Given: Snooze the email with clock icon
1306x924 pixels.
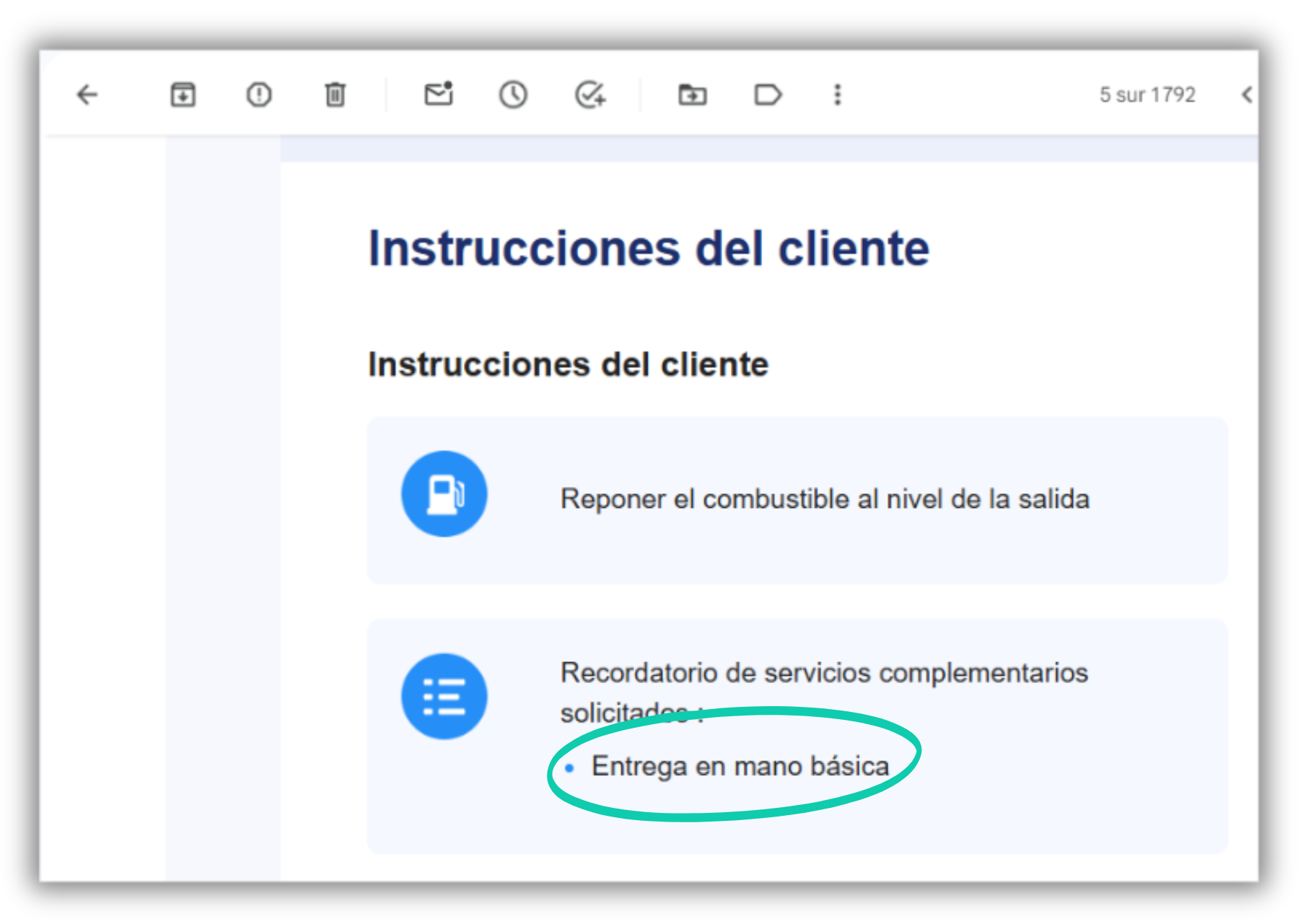Looking at the screenshot, I should [513, 94].
